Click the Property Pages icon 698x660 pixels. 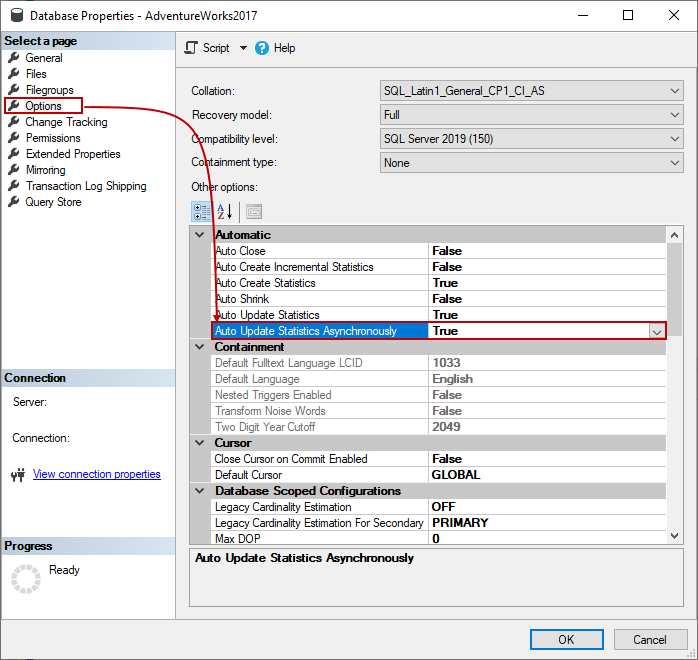click(x=254, y=212)
